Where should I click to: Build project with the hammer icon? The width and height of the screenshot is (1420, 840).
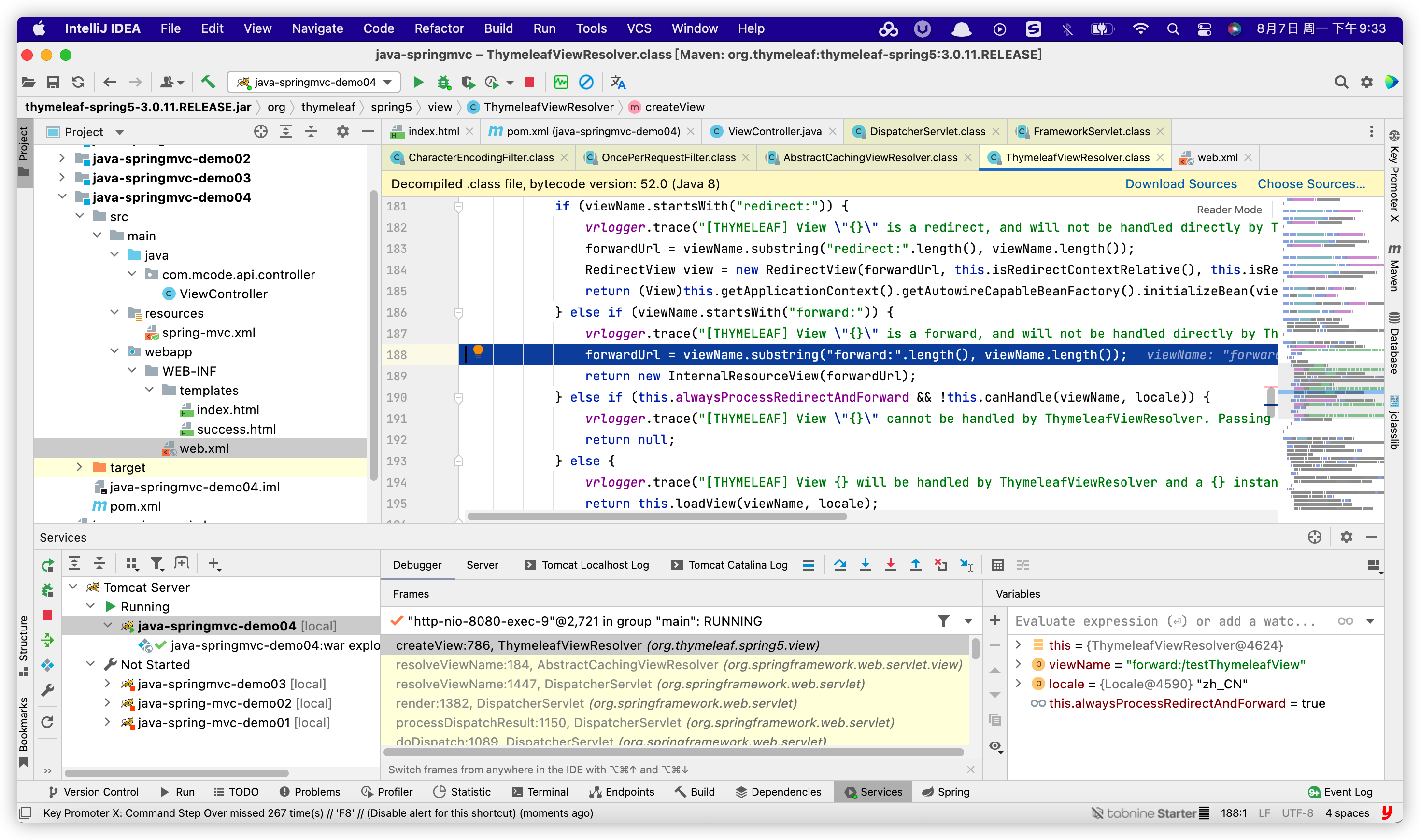(208, 82)
